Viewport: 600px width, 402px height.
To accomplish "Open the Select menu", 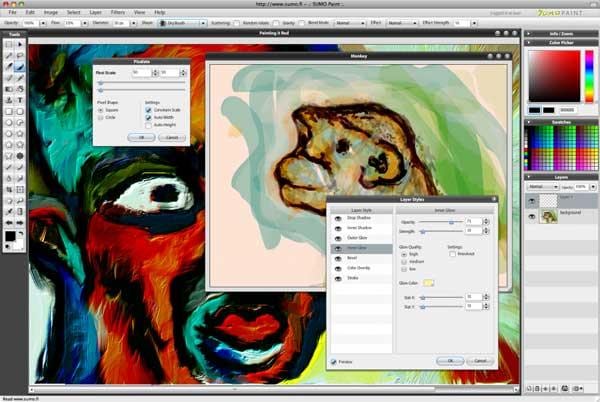I will pyautogui.click(x=73, y=12).
